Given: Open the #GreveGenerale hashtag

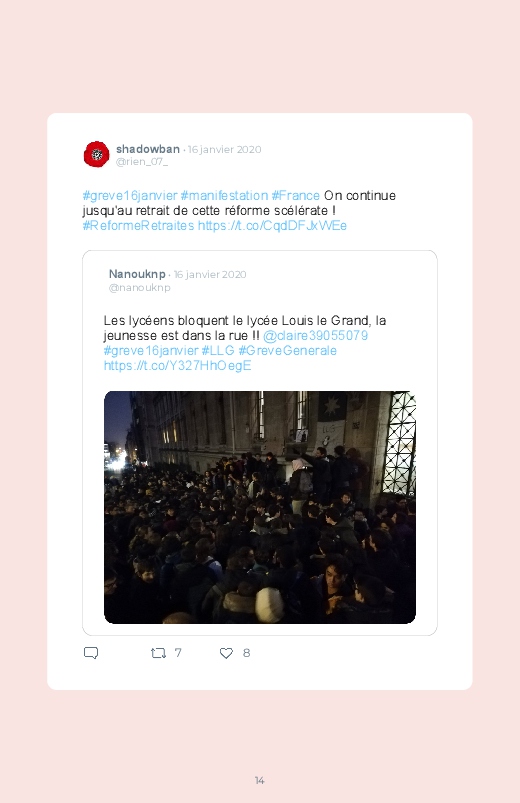Looking at the screenshot, I should point(287,350).
